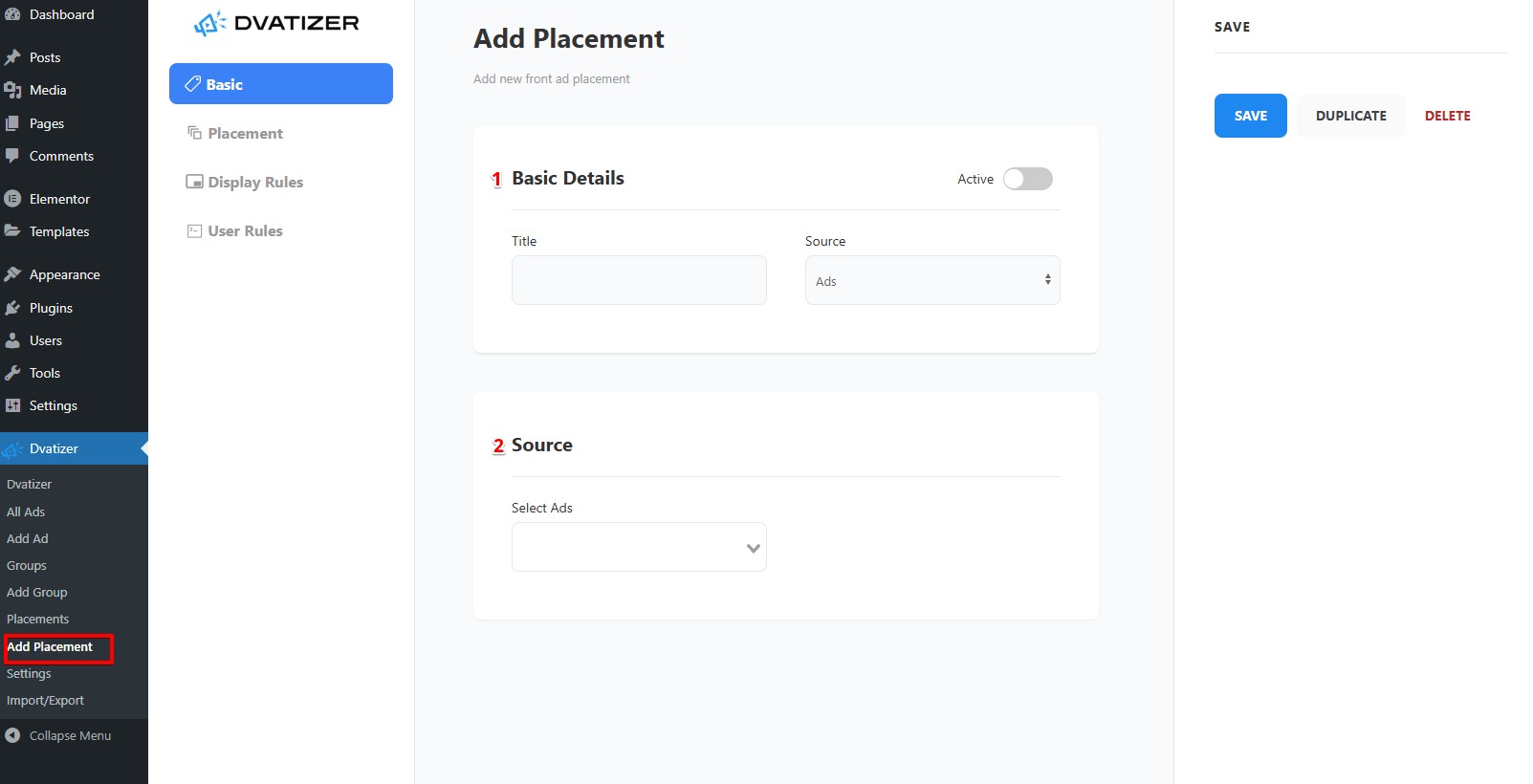Click the Users person icon

(12, 340)
